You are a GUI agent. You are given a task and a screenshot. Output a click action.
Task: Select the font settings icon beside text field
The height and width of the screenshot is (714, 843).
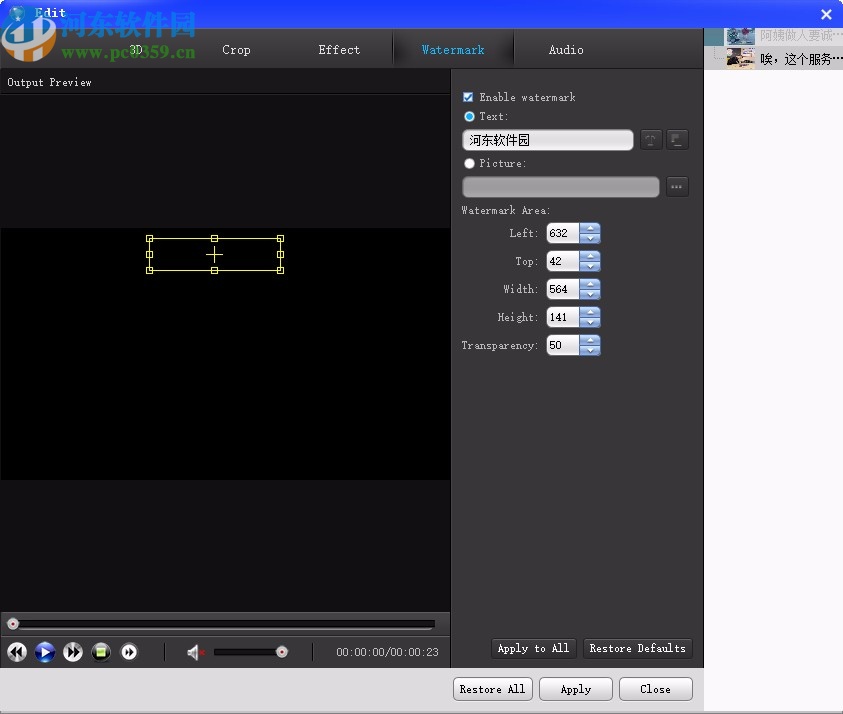click(x=651, y=140)
